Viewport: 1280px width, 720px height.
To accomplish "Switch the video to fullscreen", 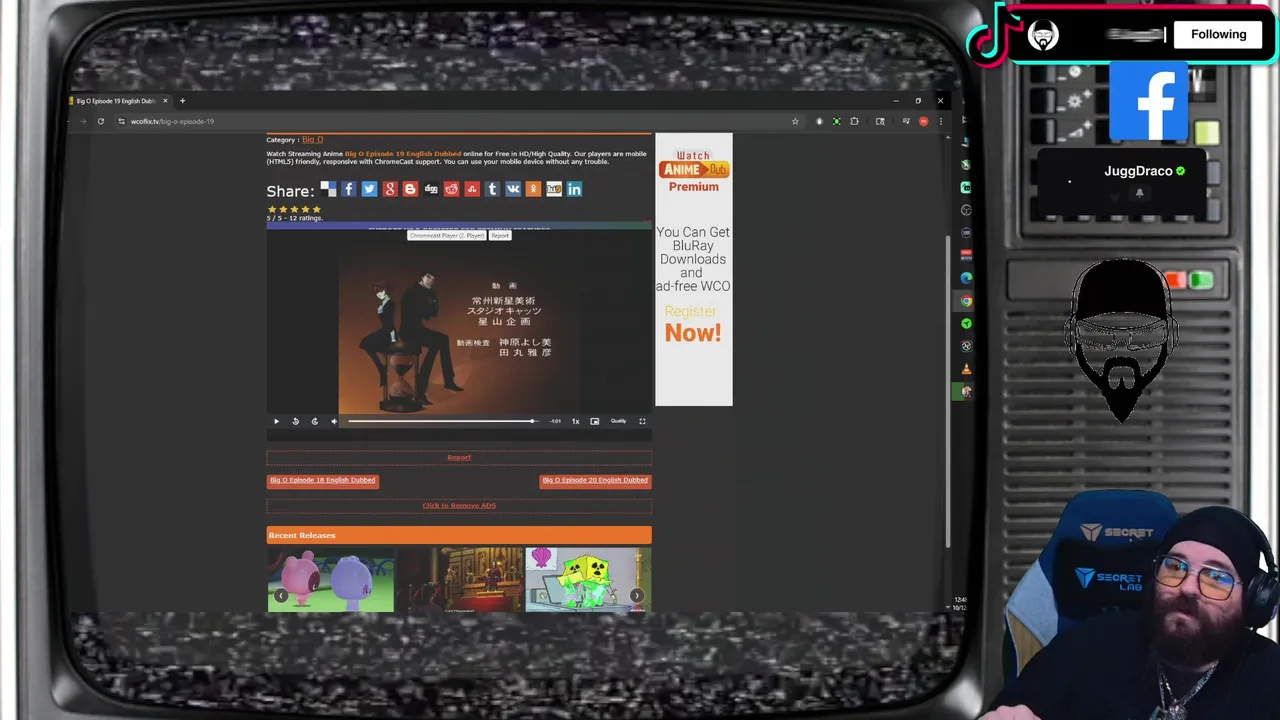I will pos(642,421).
